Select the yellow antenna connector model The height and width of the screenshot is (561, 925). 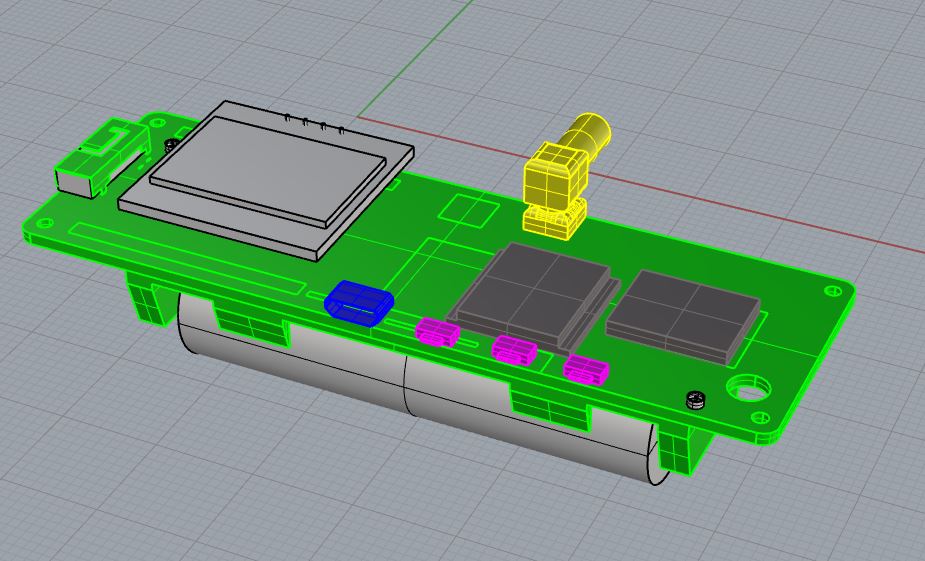(557, 177)
